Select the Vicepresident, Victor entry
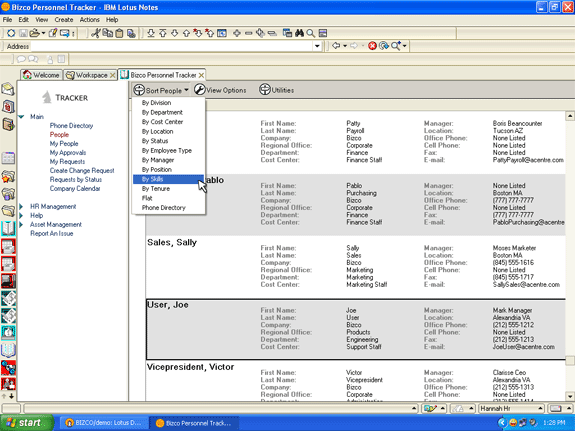Screen dimensions: 575x431 pyautogui.click(x=355, y=381)
